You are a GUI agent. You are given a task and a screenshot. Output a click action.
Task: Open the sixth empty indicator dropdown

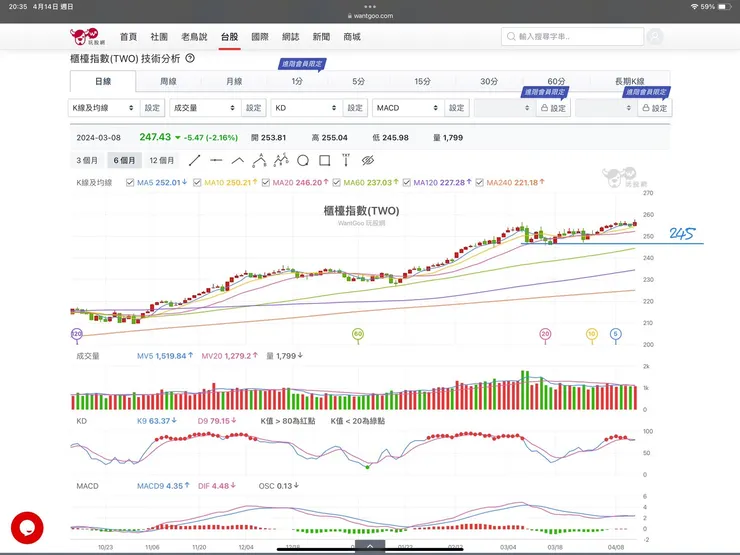pyautogui.click(x=606, y=108)
